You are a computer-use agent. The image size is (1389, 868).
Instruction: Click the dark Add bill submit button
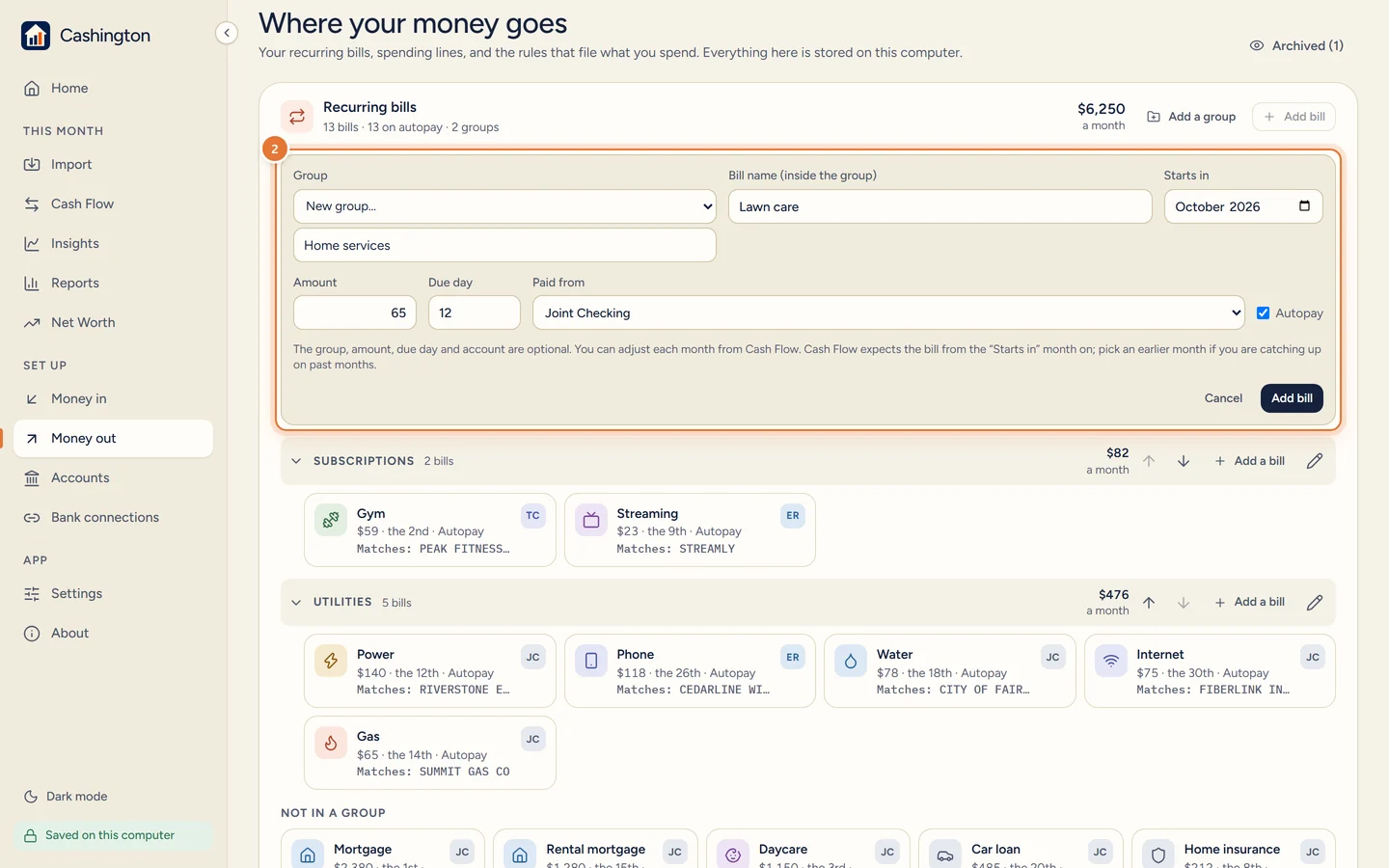point(1292,398)
